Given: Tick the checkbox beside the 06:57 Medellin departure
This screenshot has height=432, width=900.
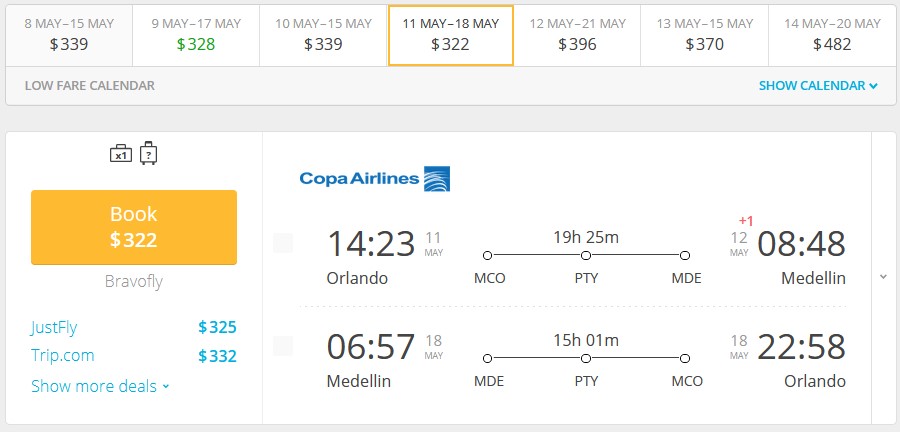Looking at the screenshot, I should (x=283, y=346).
